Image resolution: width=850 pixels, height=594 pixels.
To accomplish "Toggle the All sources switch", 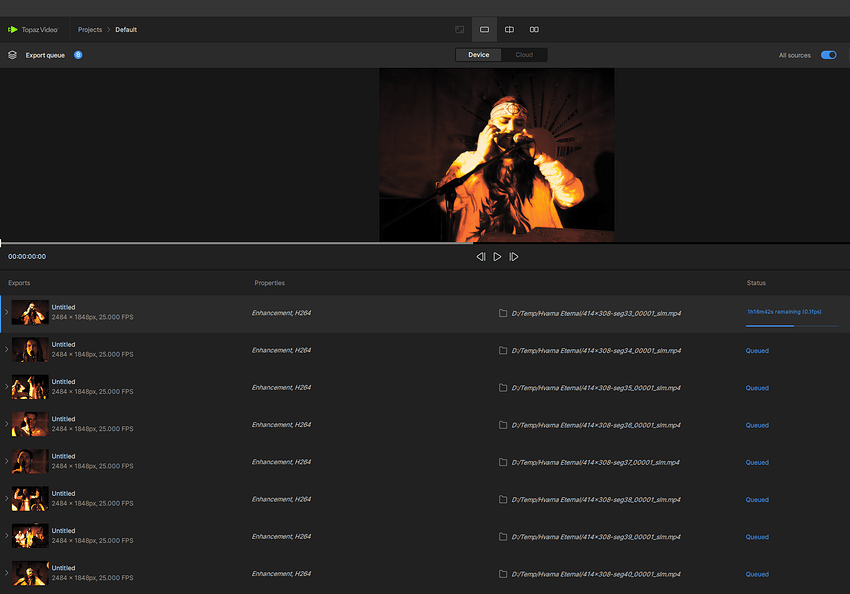I will pos(829,55).
